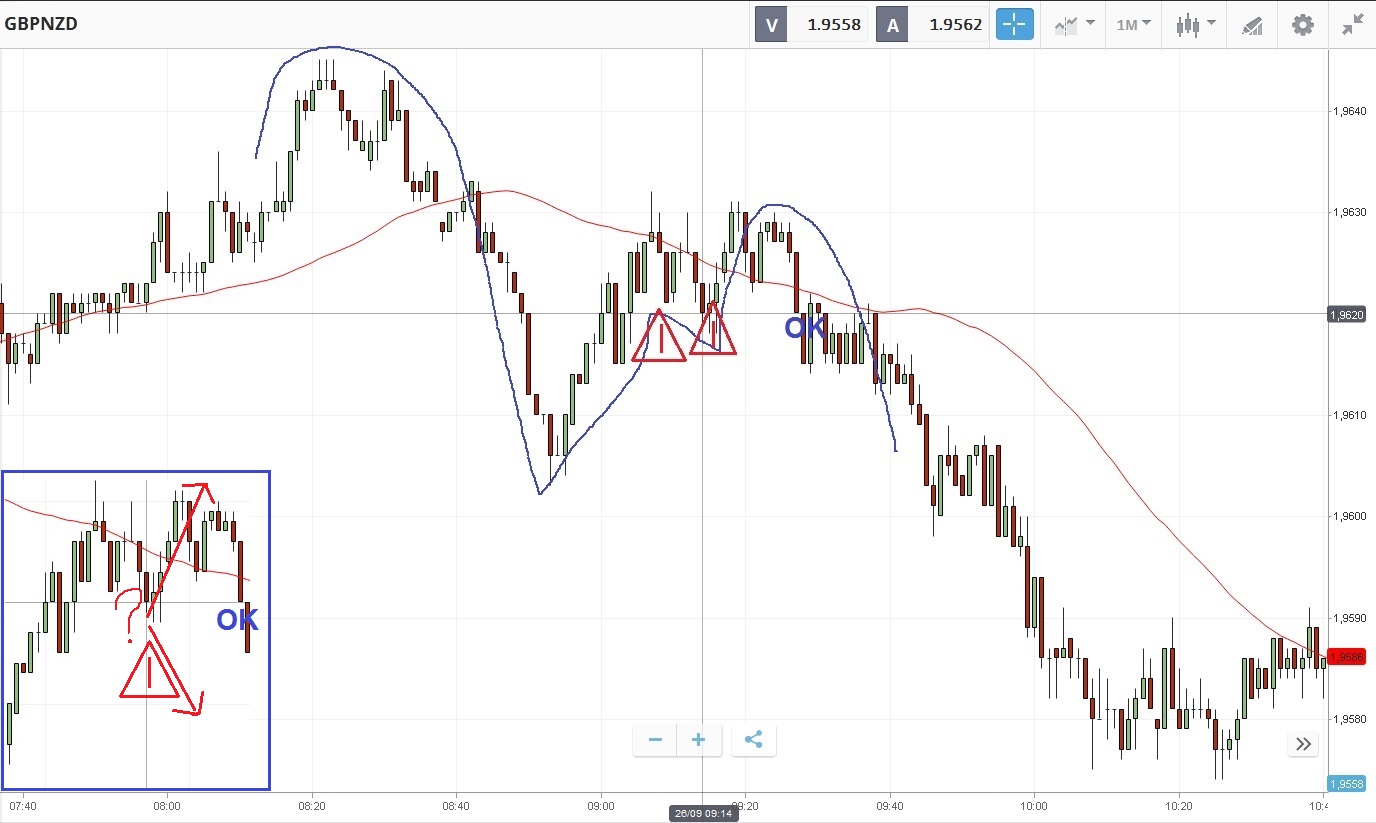Open the drawing tools icon
Screen dimensions: 1376x823
tap(1252, 25)
